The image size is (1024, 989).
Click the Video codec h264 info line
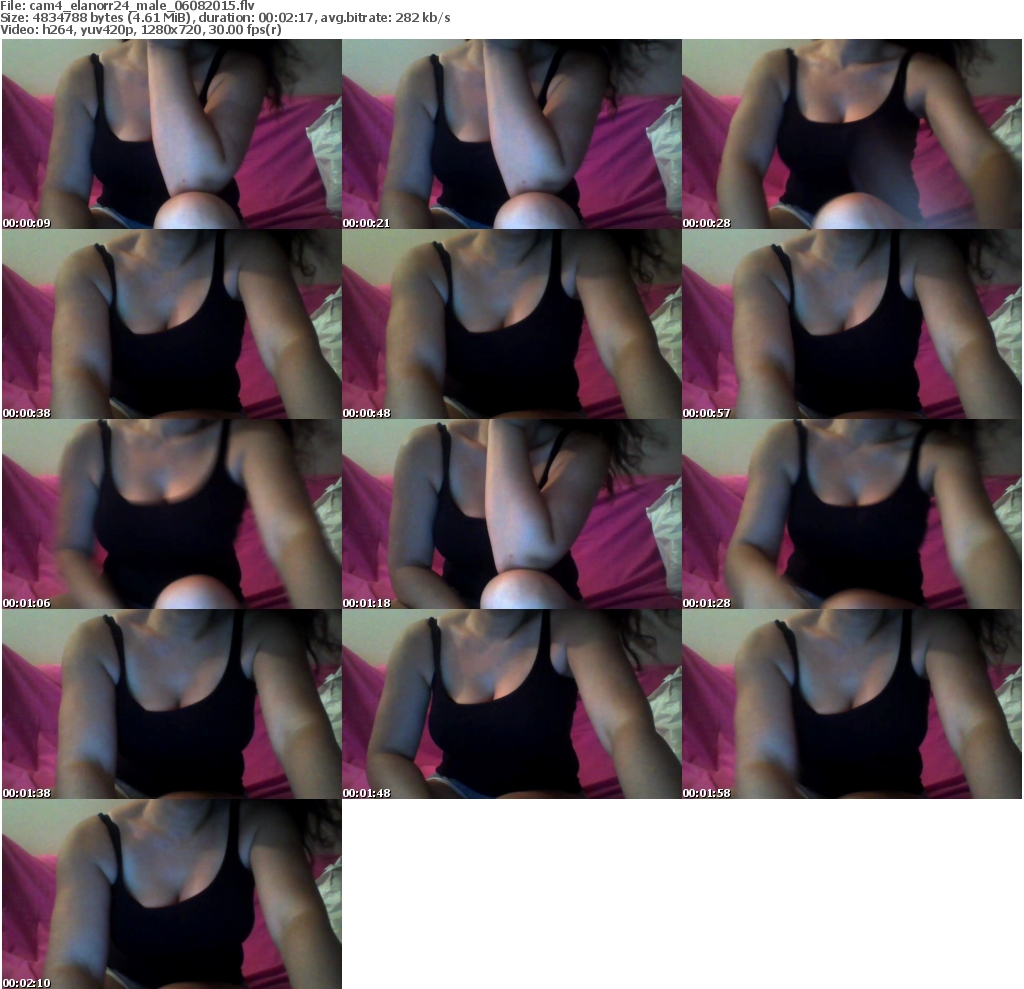141,30
